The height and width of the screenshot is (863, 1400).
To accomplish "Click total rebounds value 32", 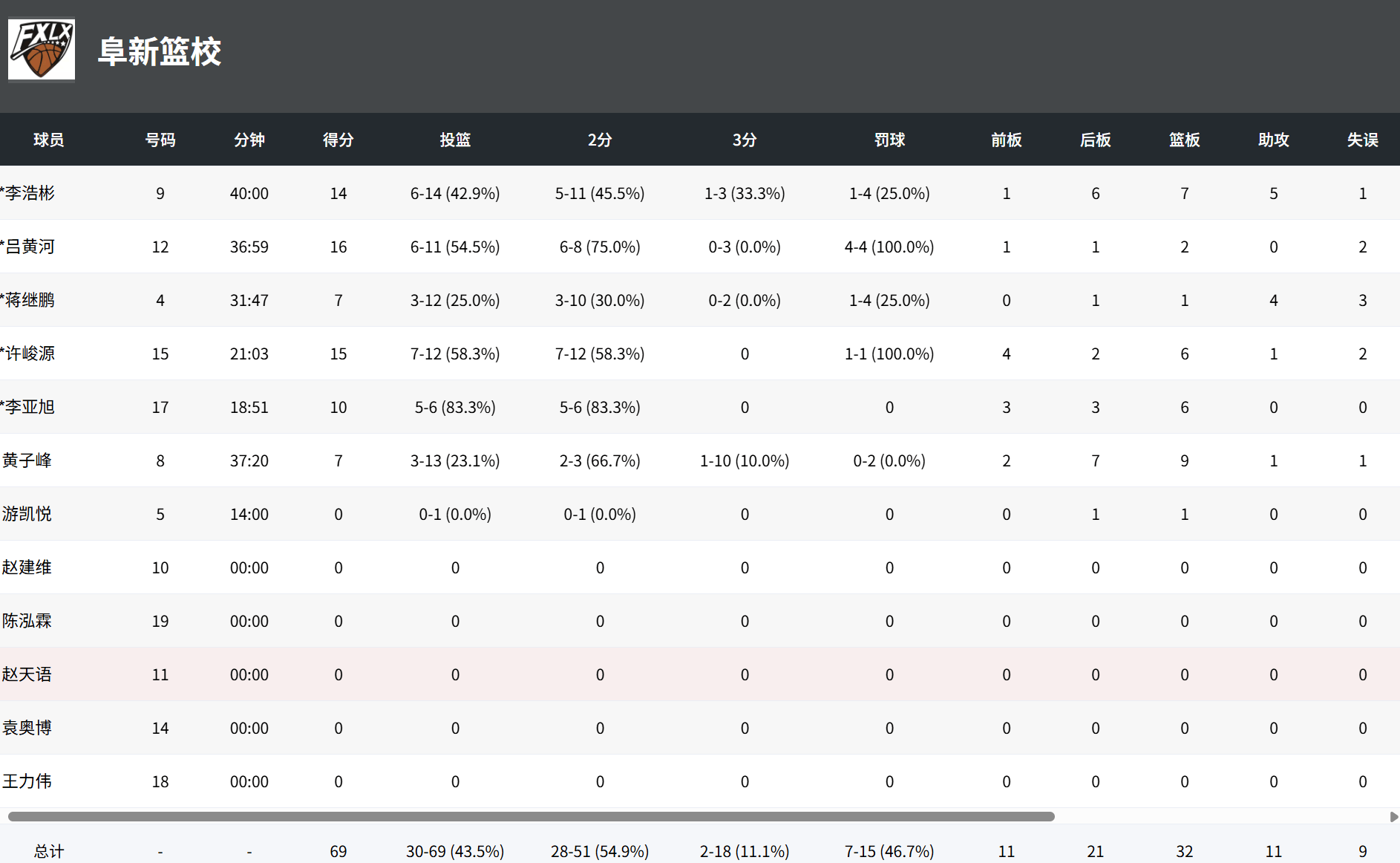I will pyautogui.click(x=1185, y=852).
